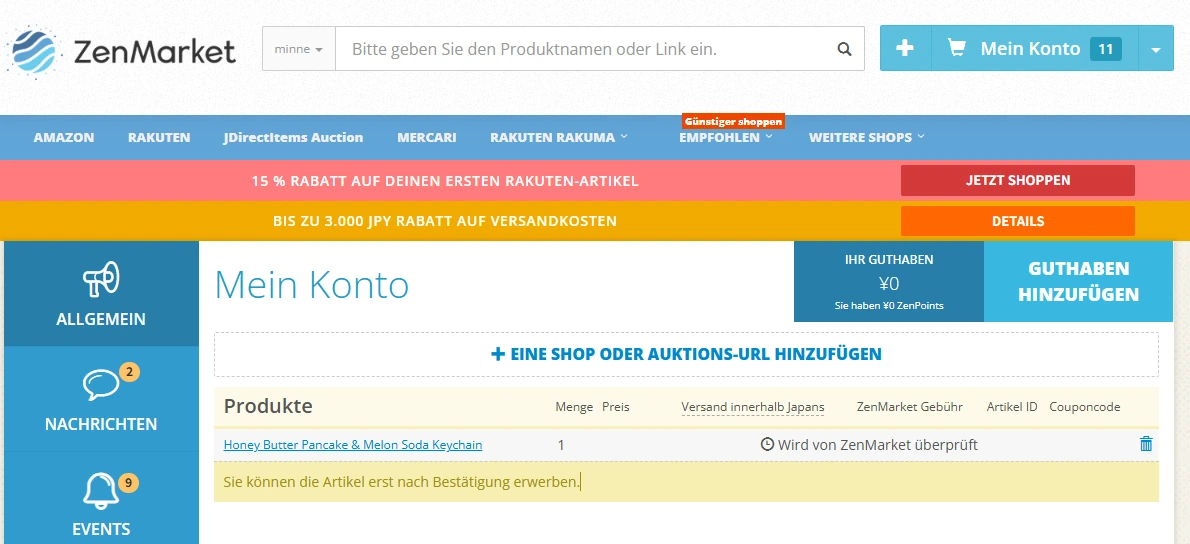
Task: Click the plus icon beside Mein Konto
Action: (x=905, y=49)
